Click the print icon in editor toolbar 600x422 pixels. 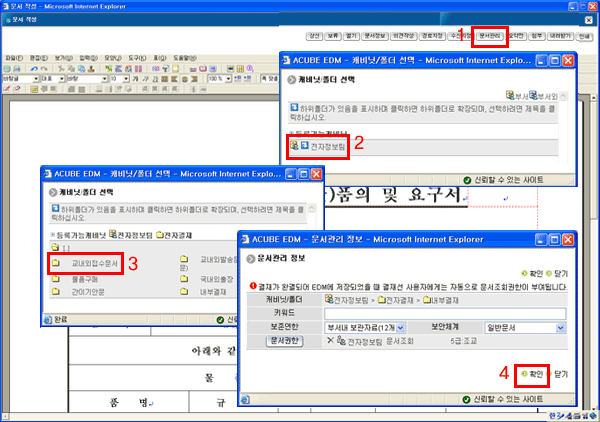tap(17, 69)
